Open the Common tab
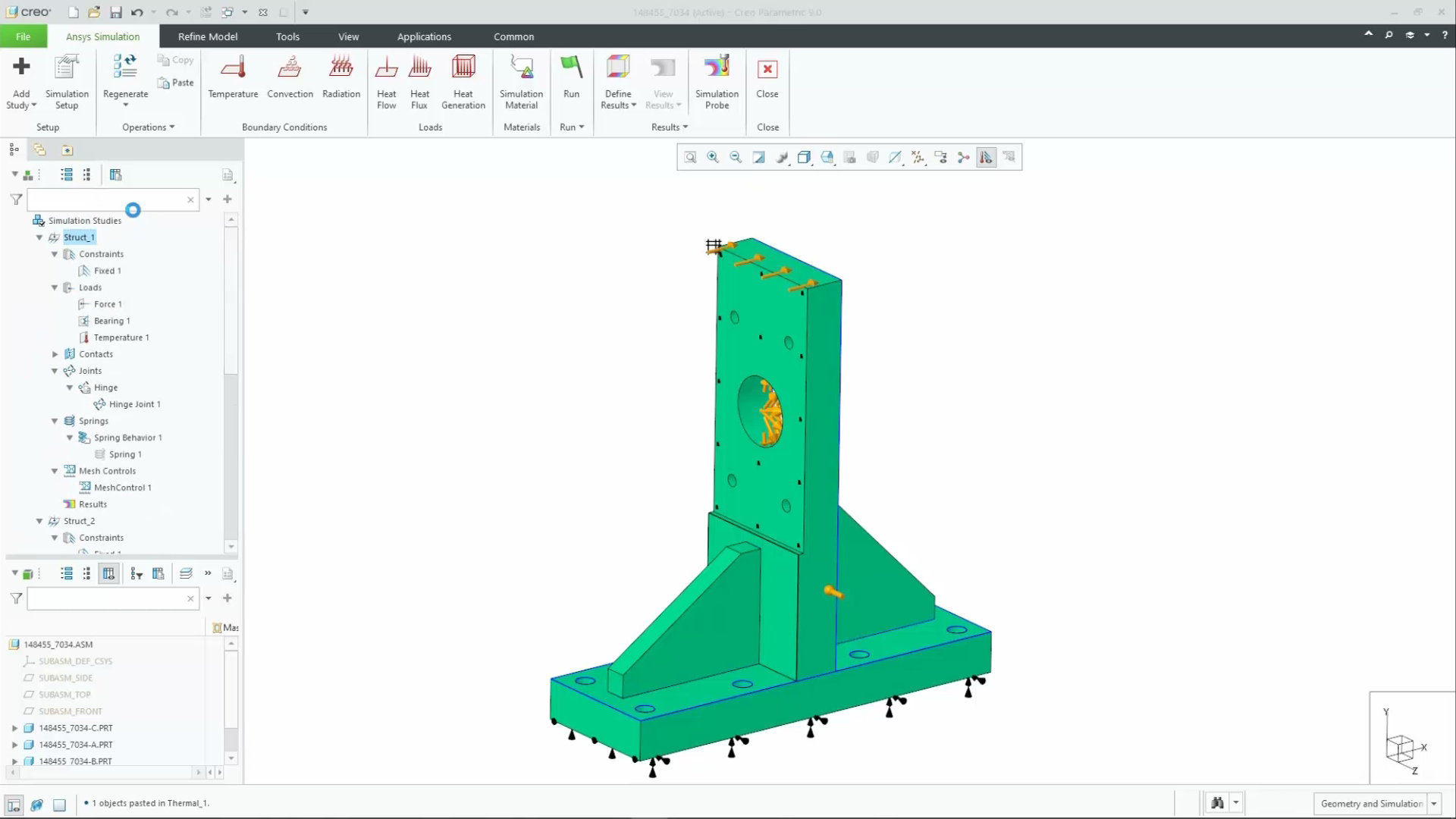This screenshot has height=819, width=1456. click(513, 36)
